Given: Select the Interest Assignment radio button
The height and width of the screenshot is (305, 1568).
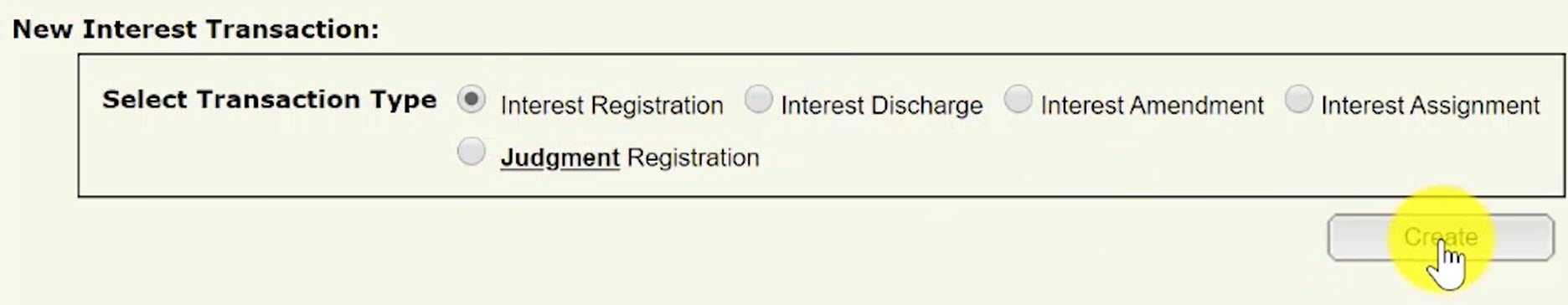Looking at the screenshot, I should tap(1298, 99).
